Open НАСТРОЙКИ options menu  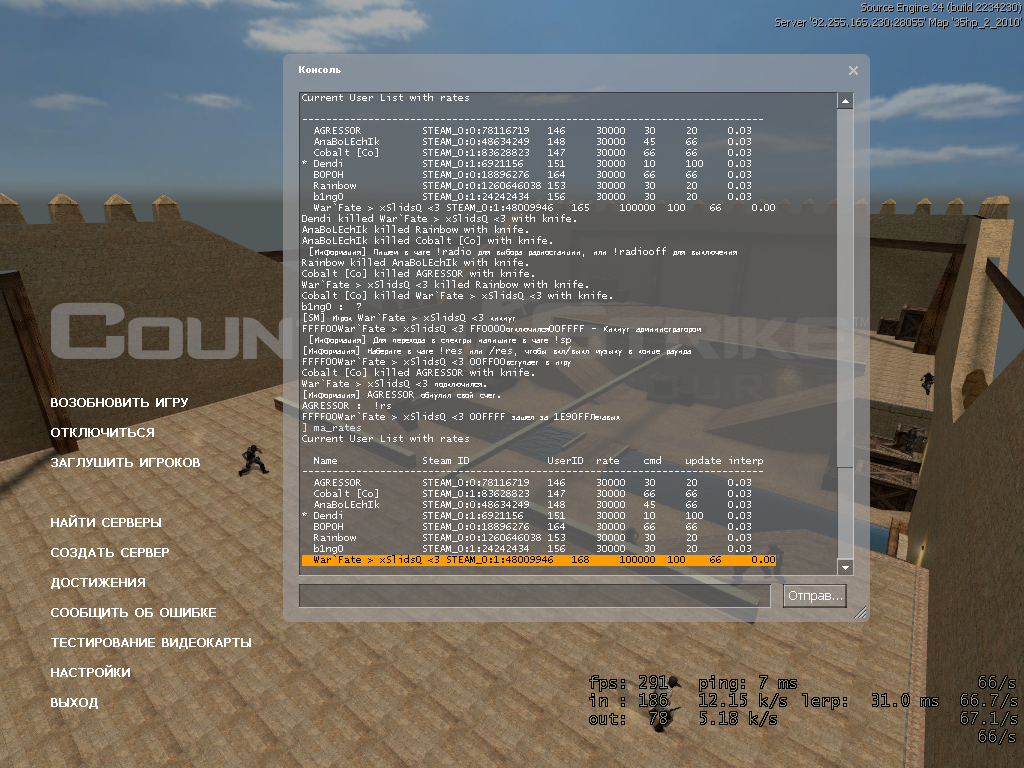91,673
